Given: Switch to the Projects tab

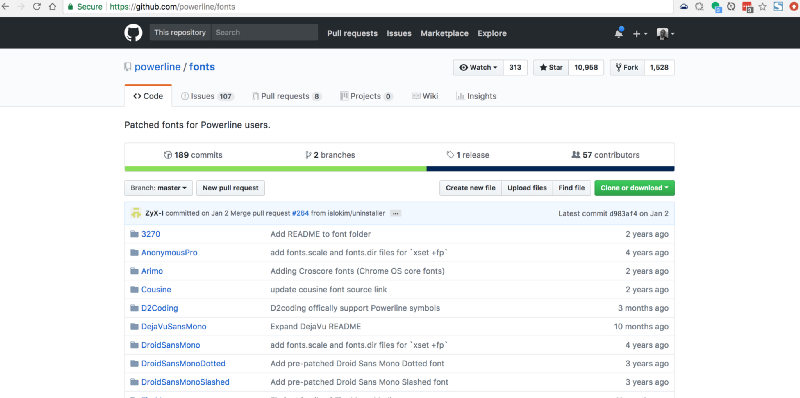Looking at the screenshot, I should 366,96.
